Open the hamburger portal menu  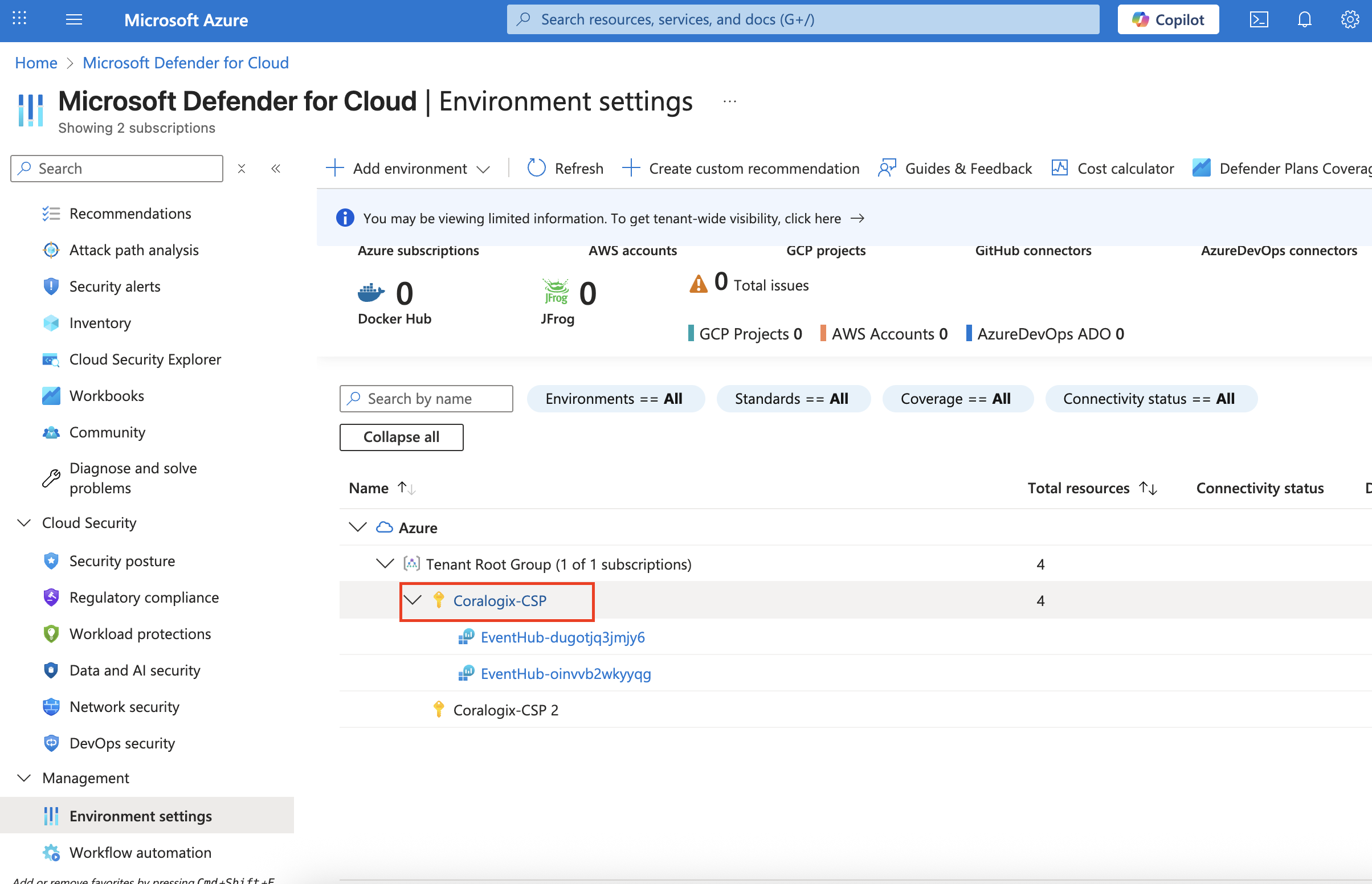coord(74,19)
